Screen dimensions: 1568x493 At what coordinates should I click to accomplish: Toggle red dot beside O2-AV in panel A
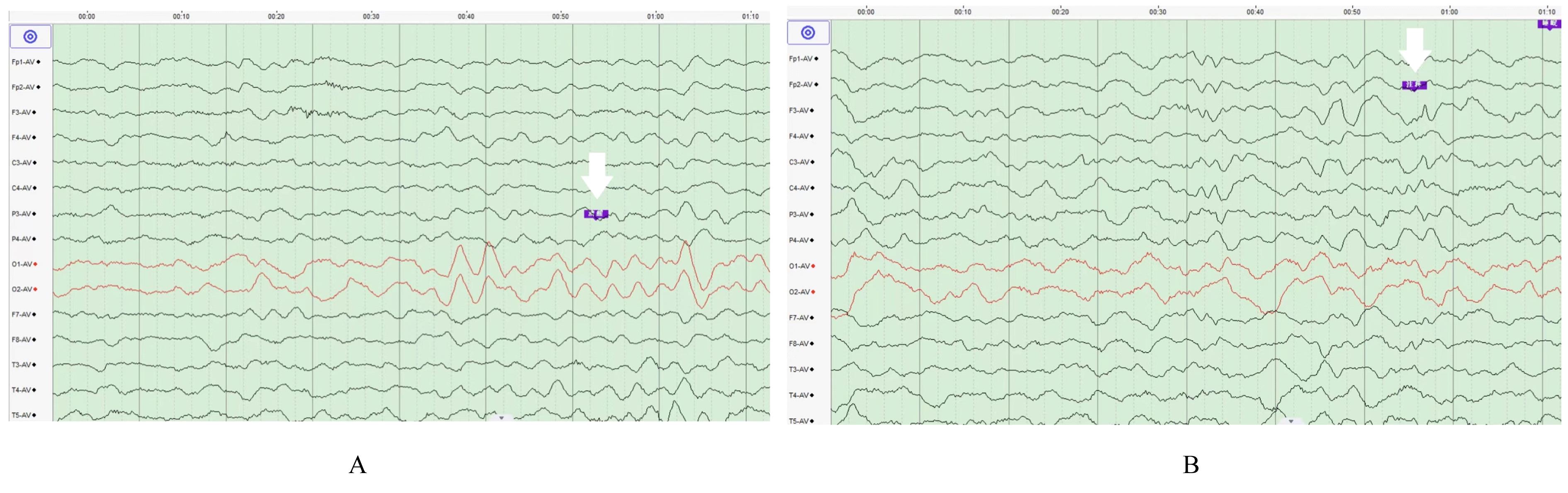coord(35,289)
